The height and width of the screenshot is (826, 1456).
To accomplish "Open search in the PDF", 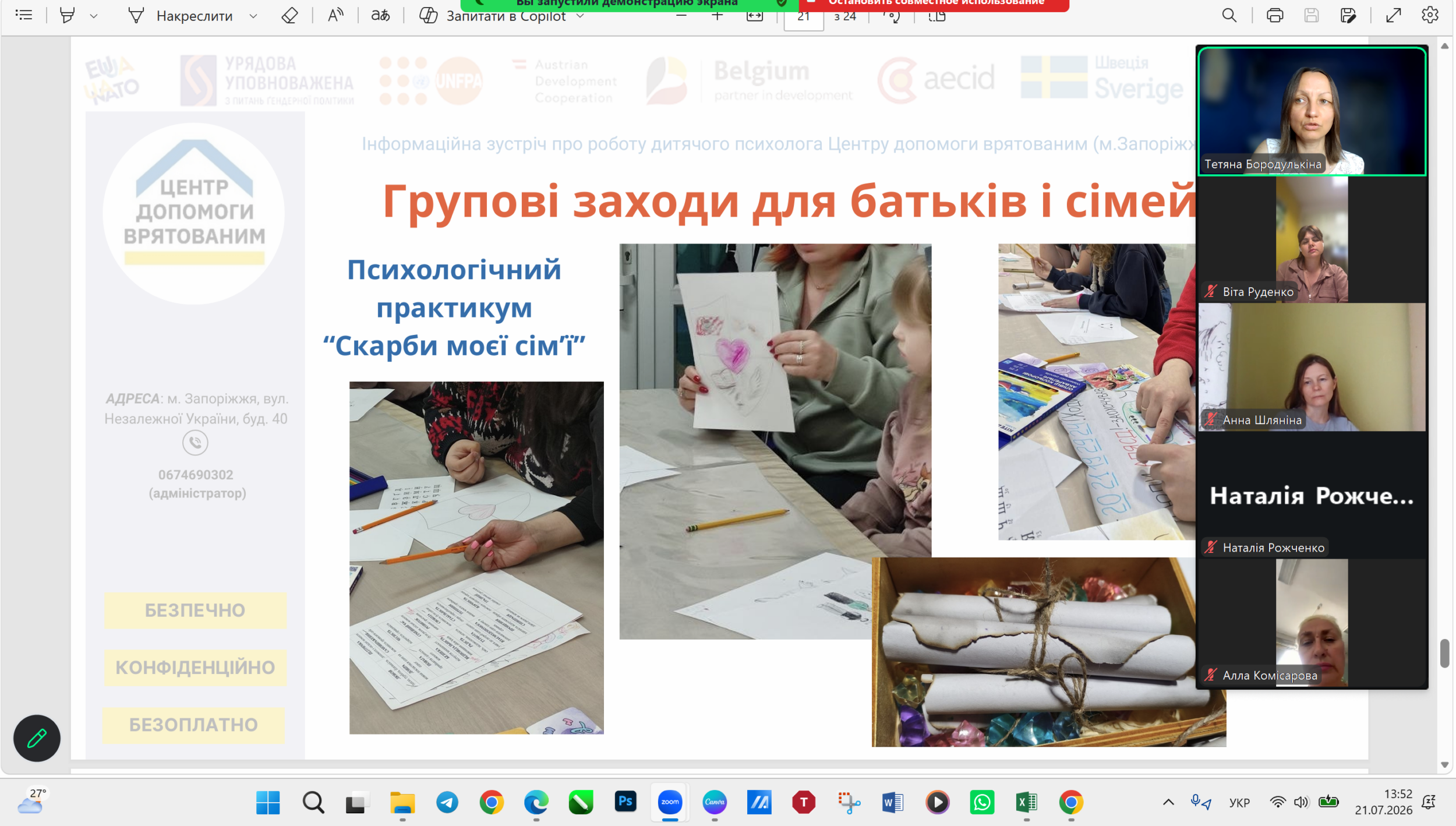I will click(x=1229, y=15).
